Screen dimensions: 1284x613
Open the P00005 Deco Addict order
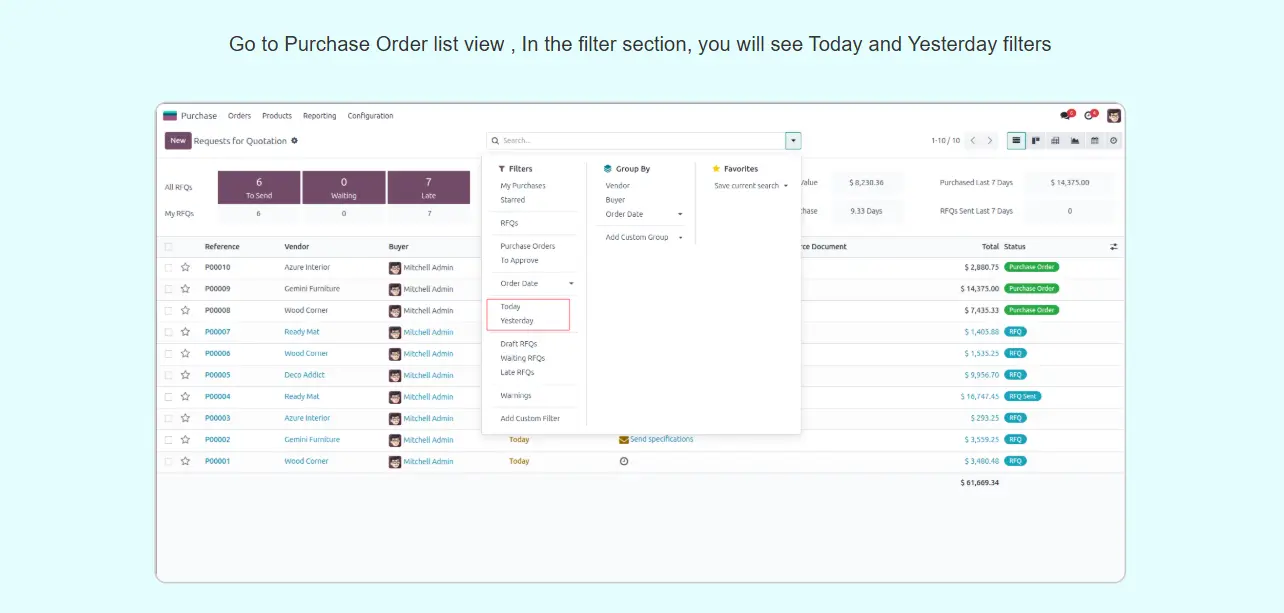(217, 375)
